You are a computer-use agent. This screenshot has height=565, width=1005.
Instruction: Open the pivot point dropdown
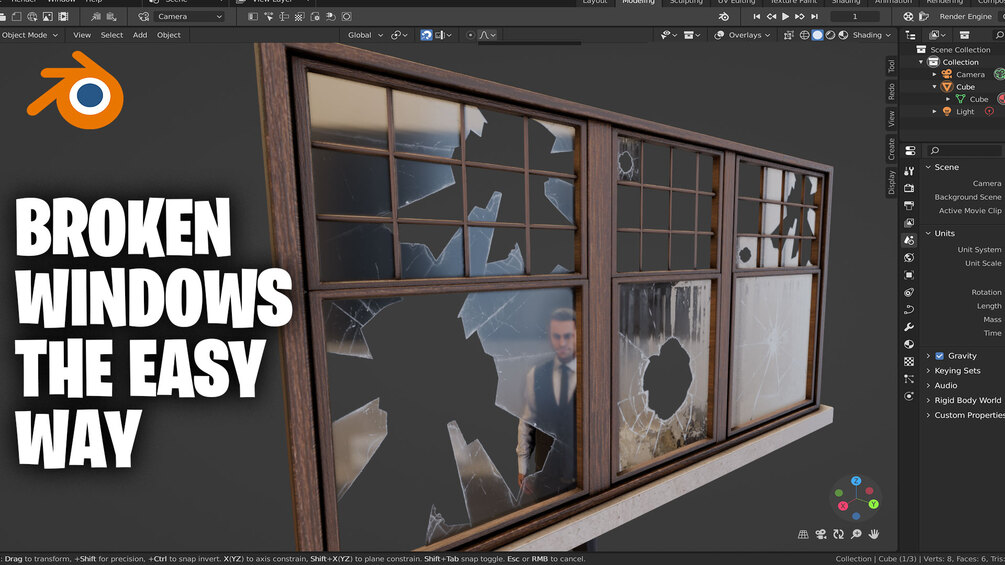399,35
